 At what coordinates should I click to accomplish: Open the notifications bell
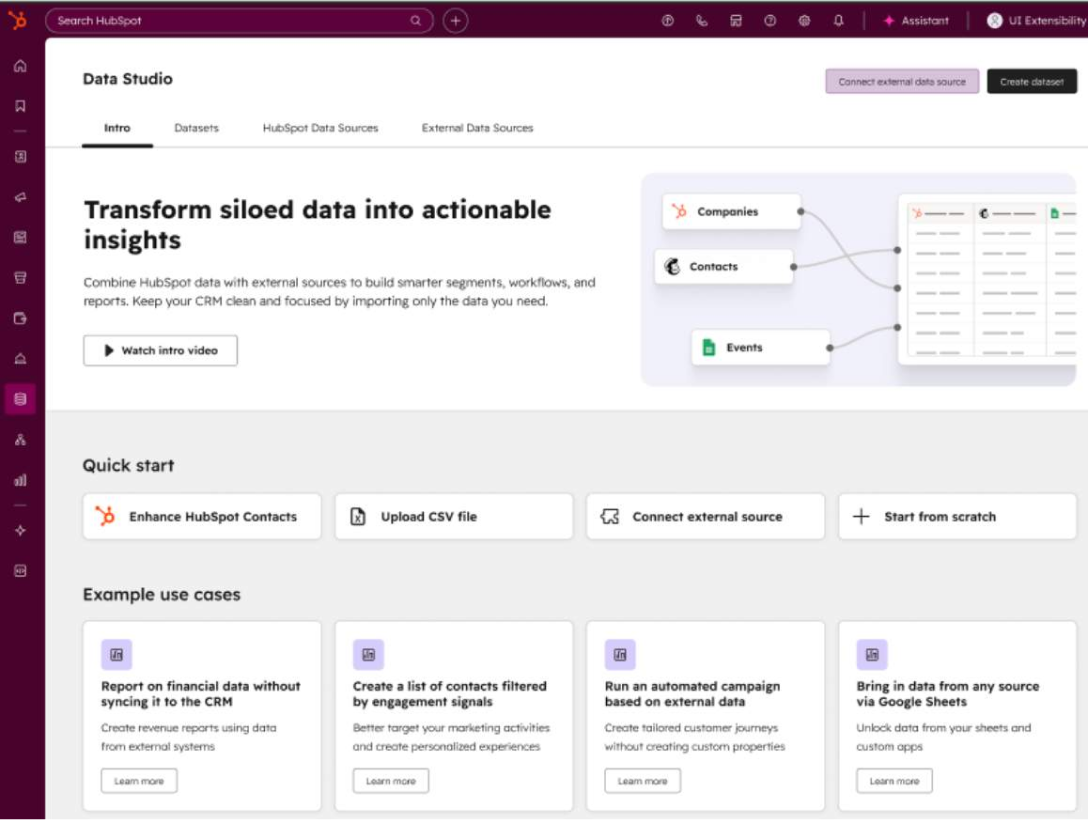click(x=837, y=20)
